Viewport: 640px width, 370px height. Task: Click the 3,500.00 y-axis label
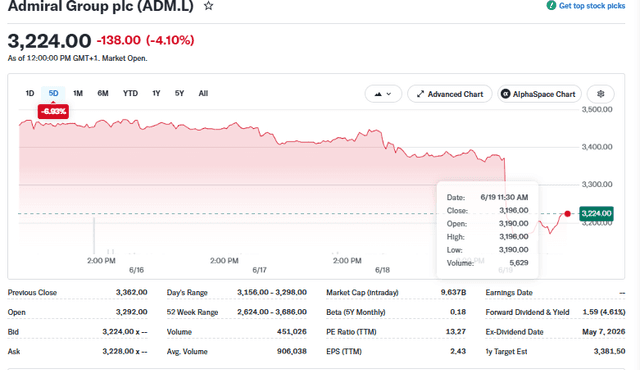[x=597, y=109]
